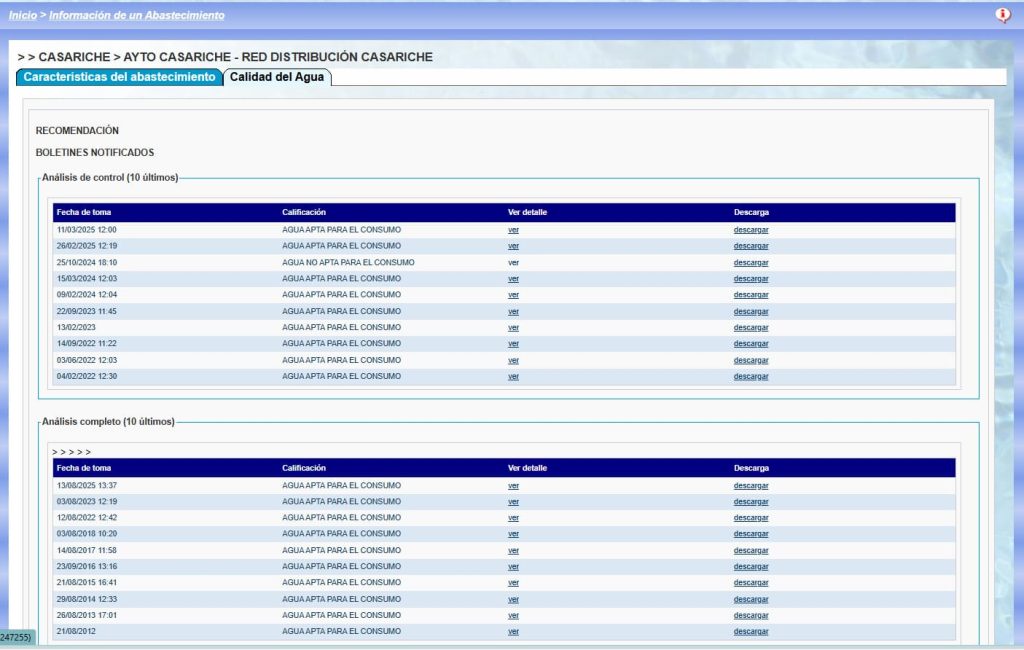Download the 23/09/2016 13:16 complete analysis
Screen dimensions: 1024x650
pyautogui.click(x=751, y=567)
